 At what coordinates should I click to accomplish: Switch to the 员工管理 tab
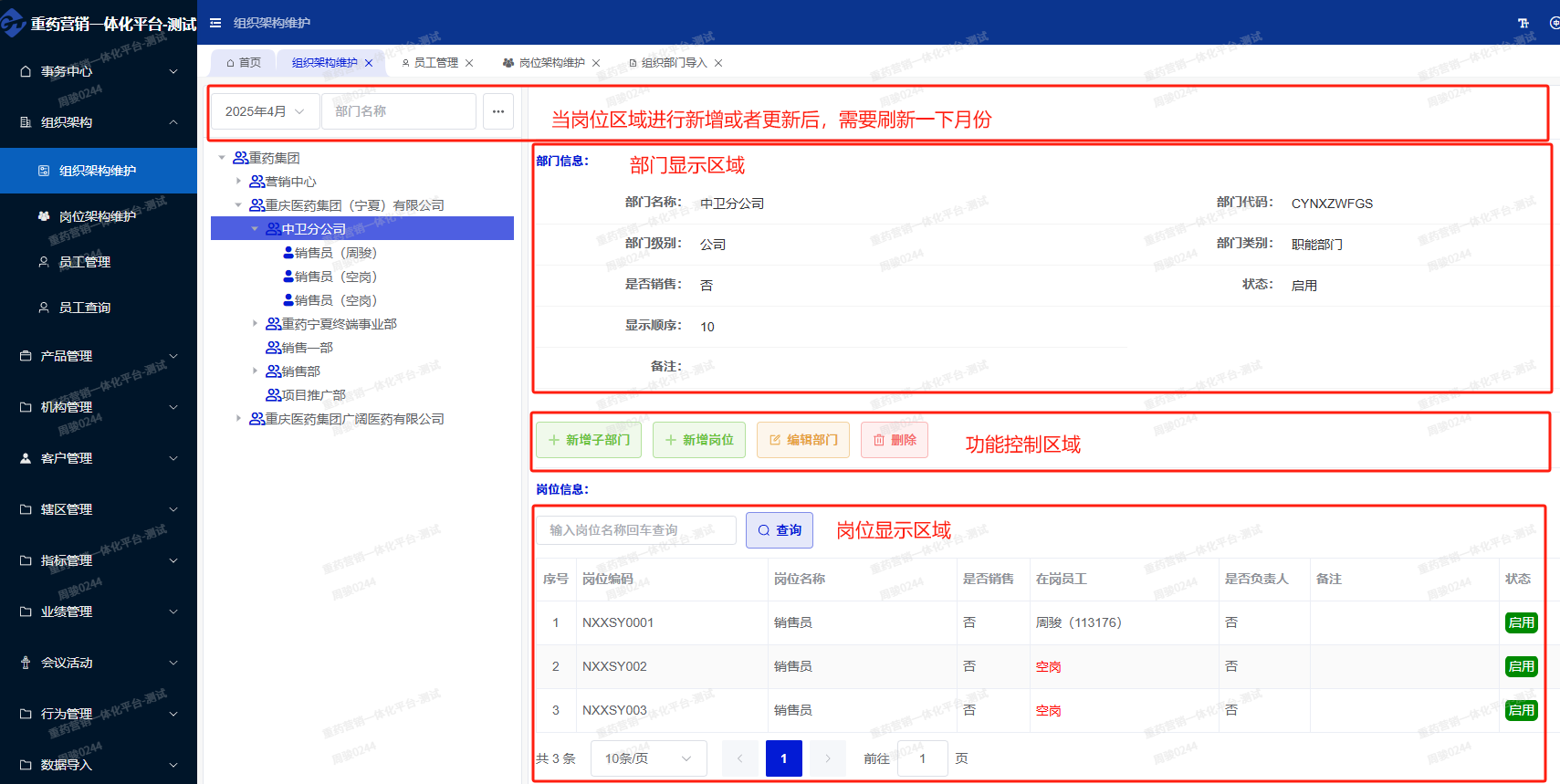tap(436, 63)
